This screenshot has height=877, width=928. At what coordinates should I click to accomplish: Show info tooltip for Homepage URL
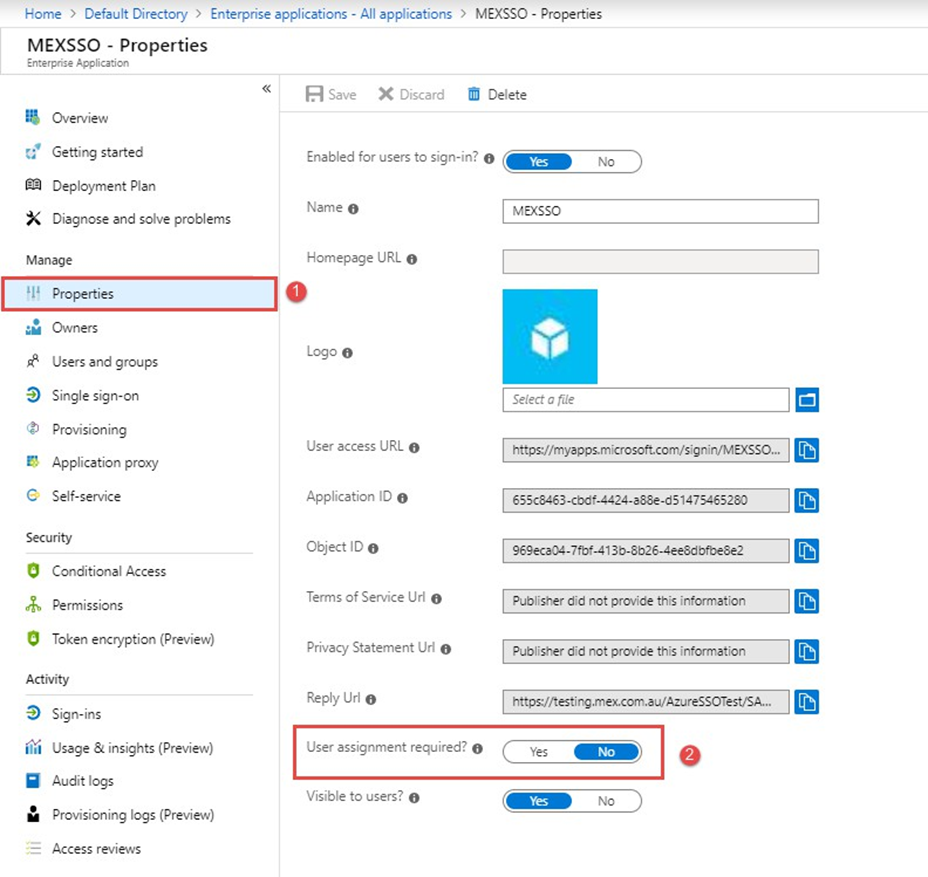click(x=412, y=259)
